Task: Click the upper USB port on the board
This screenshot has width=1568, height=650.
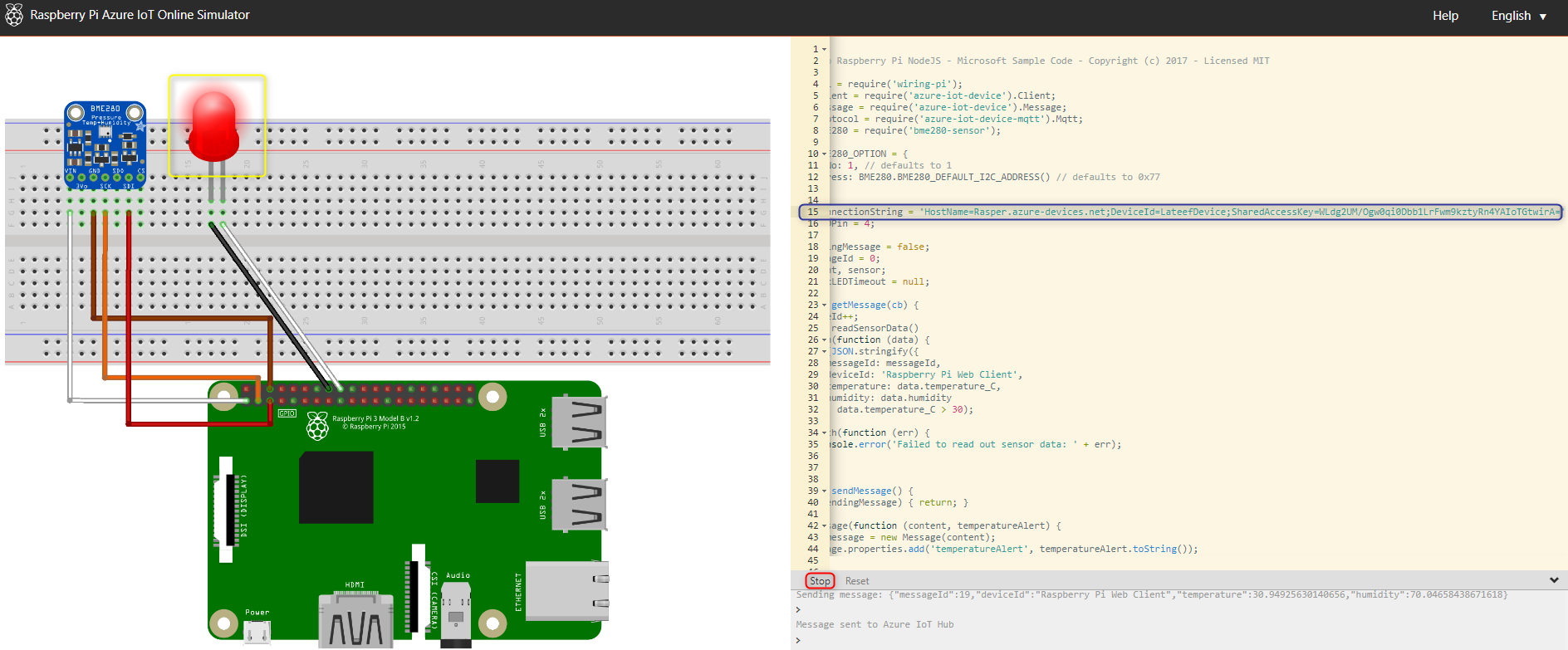Action: [578, 422]
